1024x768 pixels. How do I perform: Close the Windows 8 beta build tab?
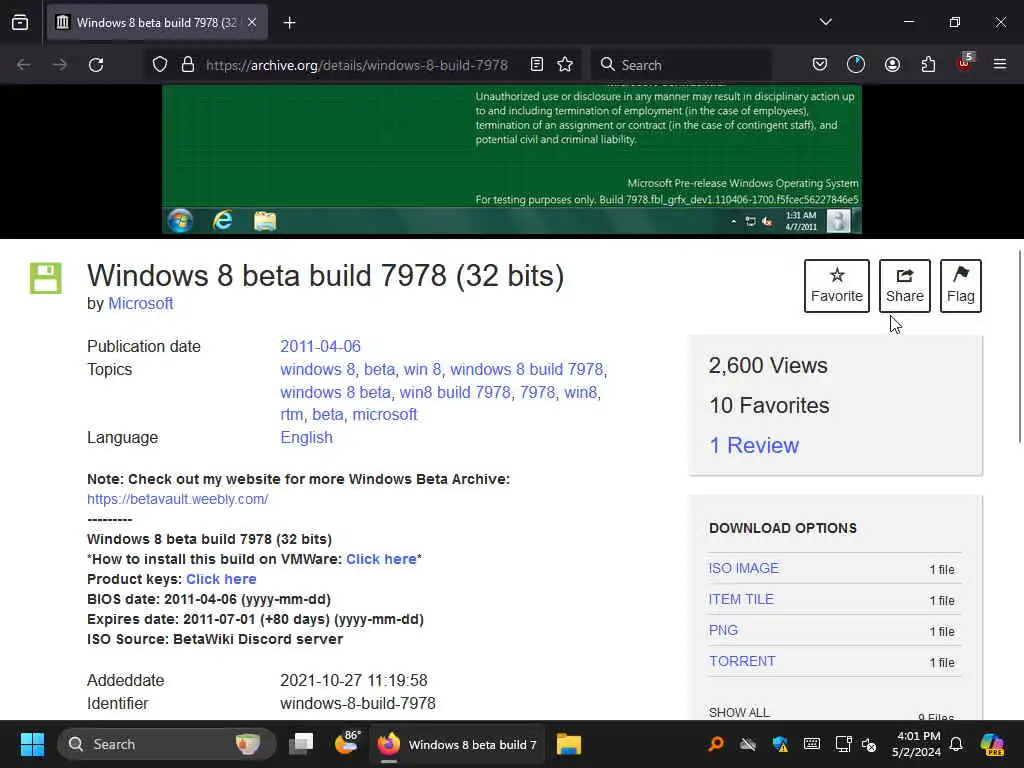[x=252, y=23]
